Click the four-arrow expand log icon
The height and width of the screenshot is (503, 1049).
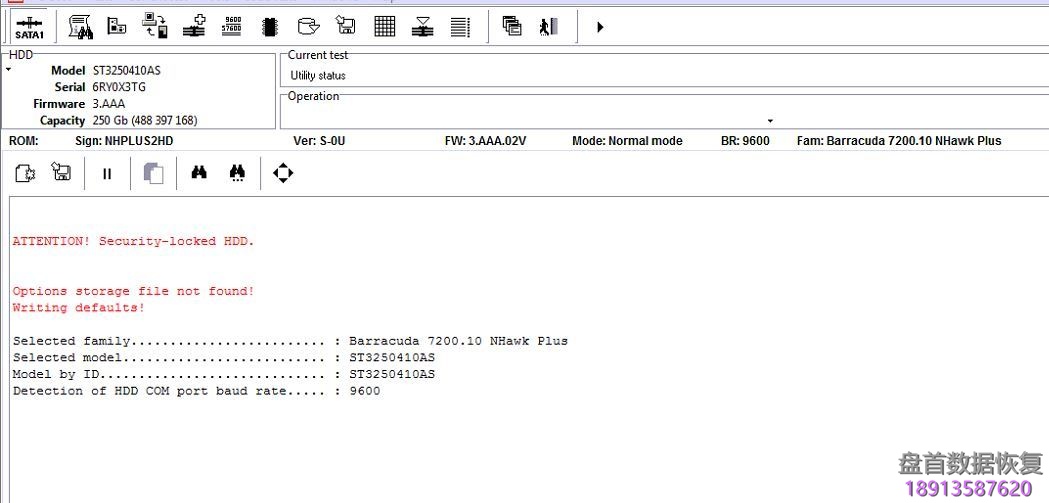point(283,173)
